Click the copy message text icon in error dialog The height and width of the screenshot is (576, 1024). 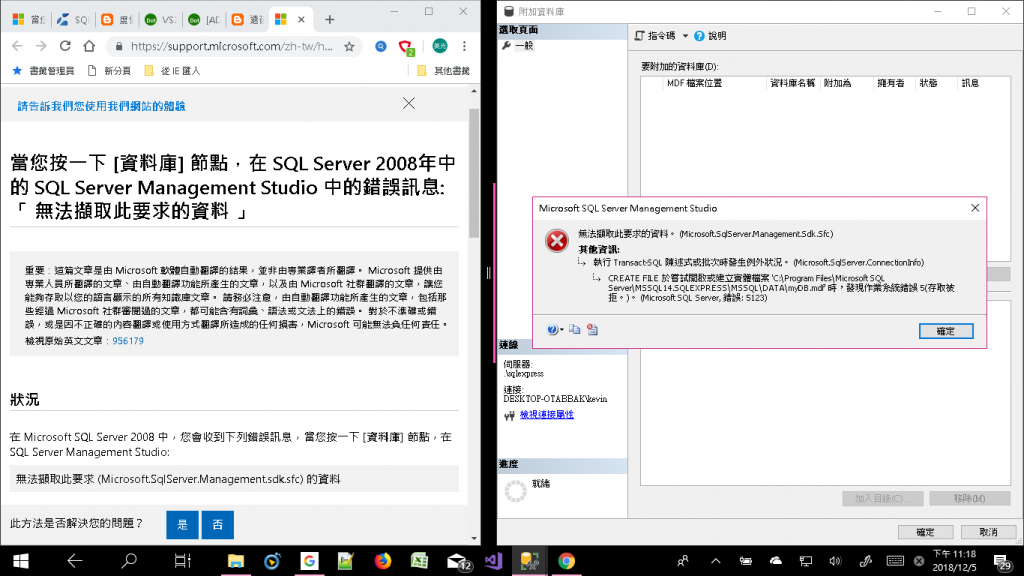pos(574,330)
